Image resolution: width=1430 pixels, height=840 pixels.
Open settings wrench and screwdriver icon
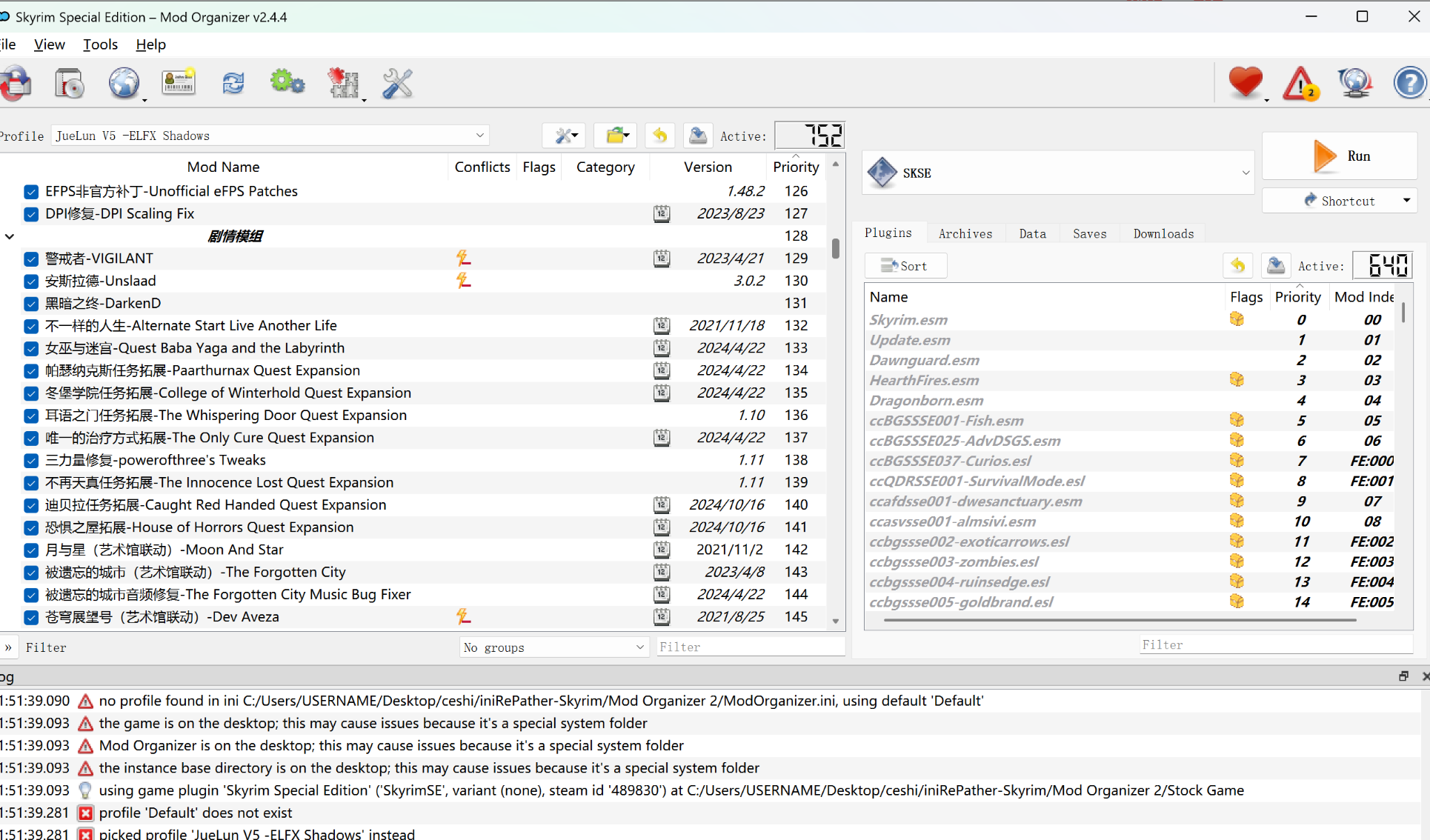[398, 83]
